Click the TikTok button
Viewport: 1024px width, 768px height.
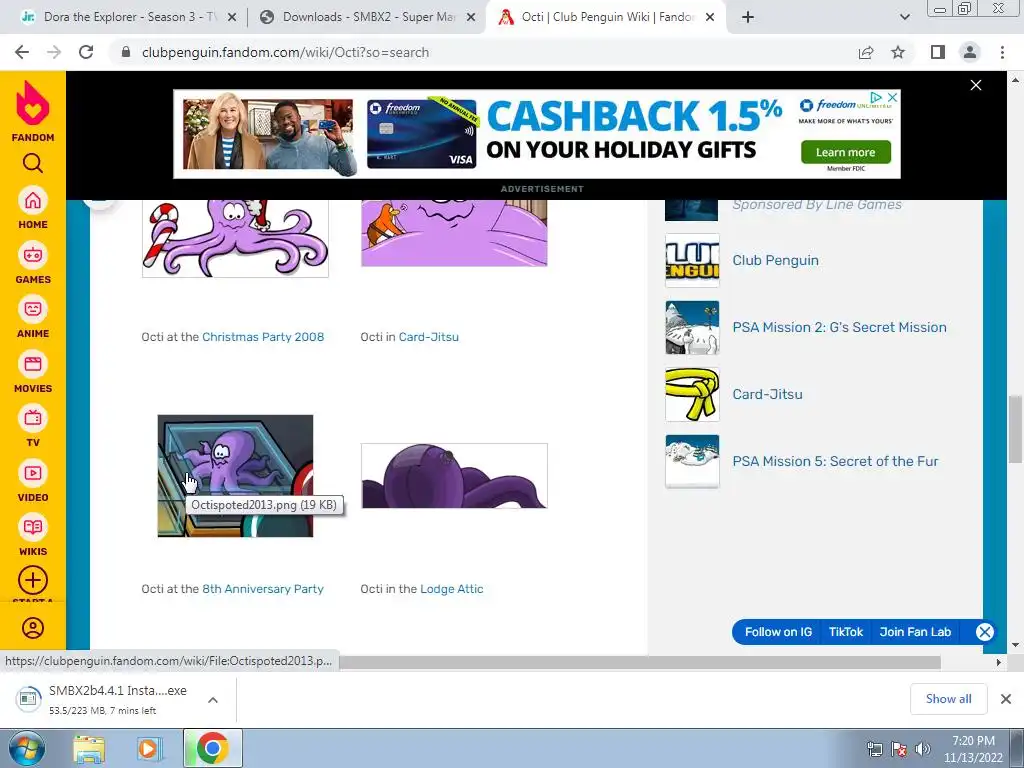(x=846, y=632)
